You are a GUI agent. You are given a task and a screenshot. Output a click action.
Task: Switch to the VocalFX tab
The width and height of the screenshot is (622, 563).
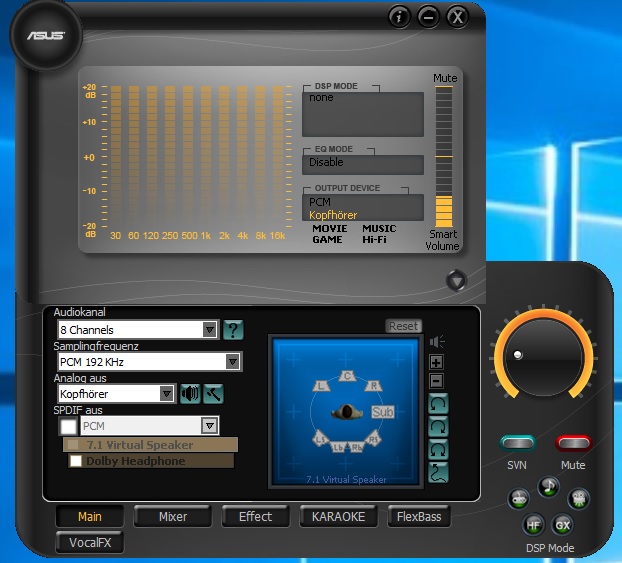pyautogui.click(x=90, y=542)
